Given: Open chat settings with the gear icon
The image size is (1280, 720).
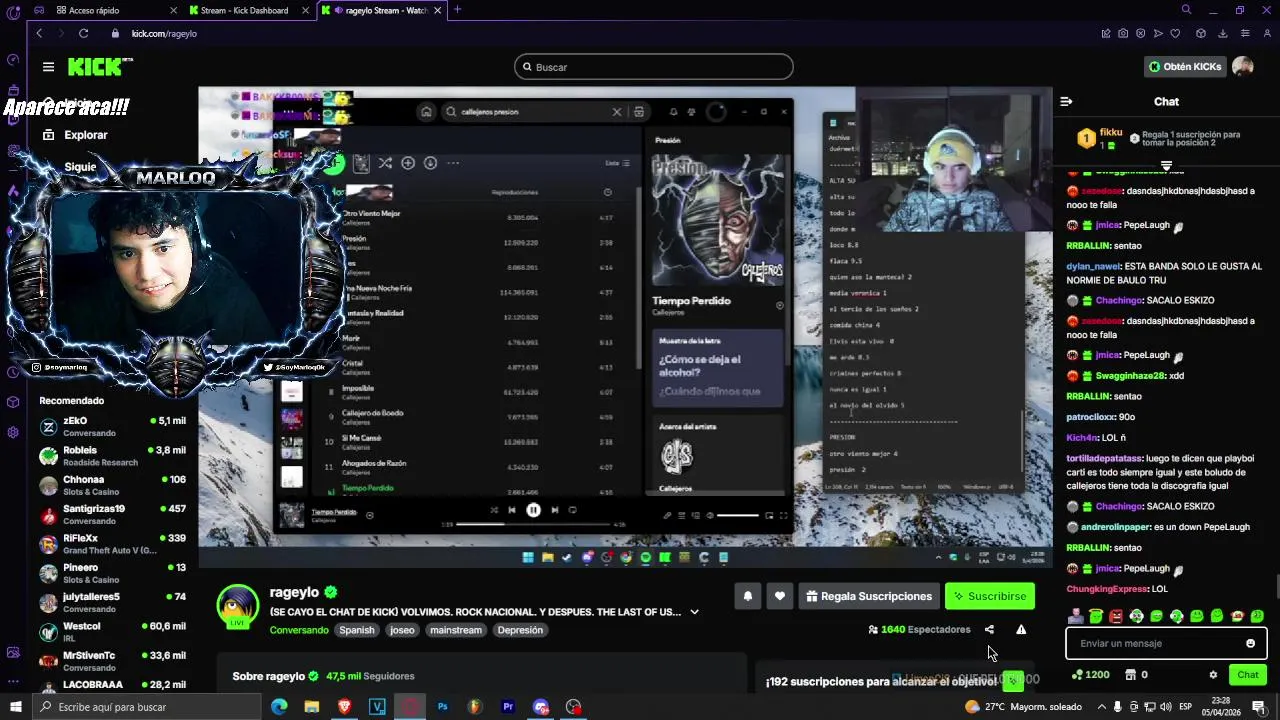Looking at the screenshot, I should (1213, 675).
